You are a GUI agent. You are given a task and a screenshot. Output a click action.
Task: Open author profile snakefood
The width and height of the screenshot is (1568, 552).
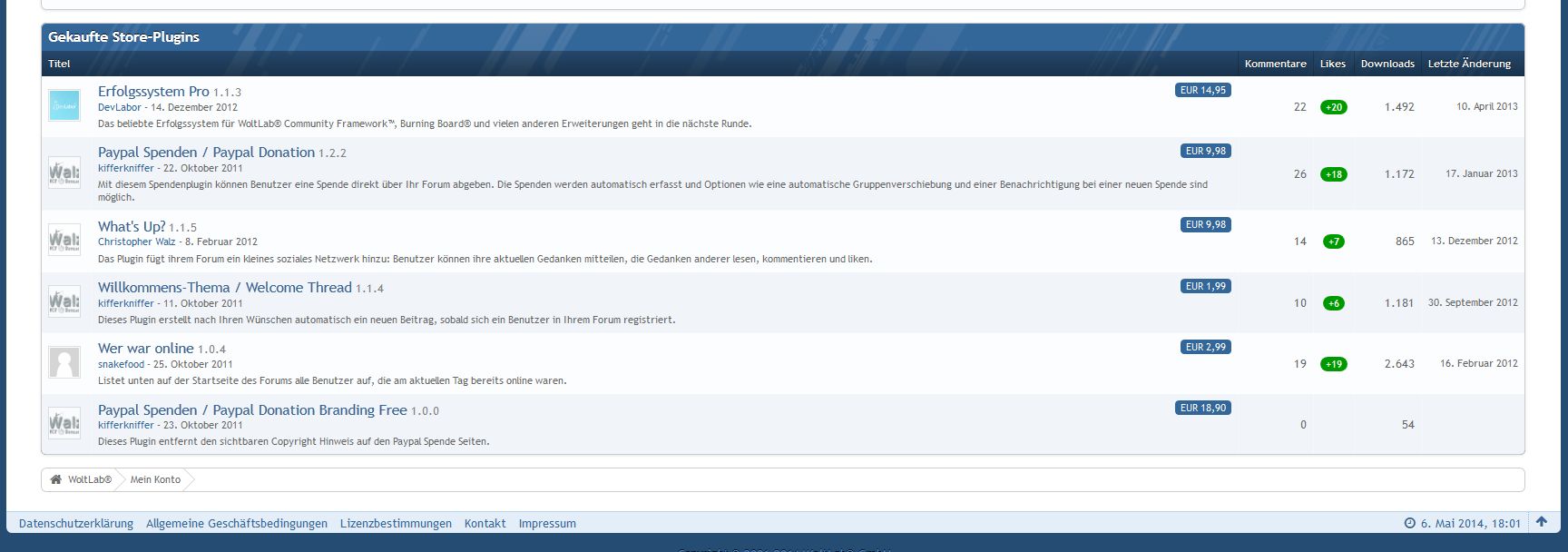click(122, 364)
